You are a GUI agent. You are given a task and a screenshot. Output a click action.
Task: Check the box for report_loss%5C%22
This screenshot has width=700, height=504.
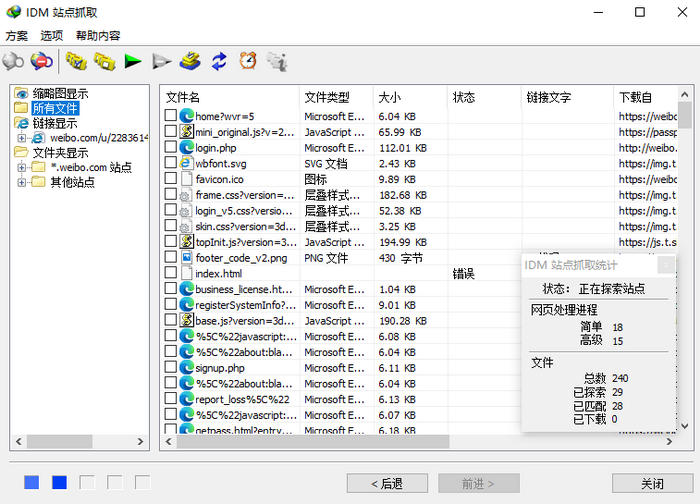tap(171, 398)
